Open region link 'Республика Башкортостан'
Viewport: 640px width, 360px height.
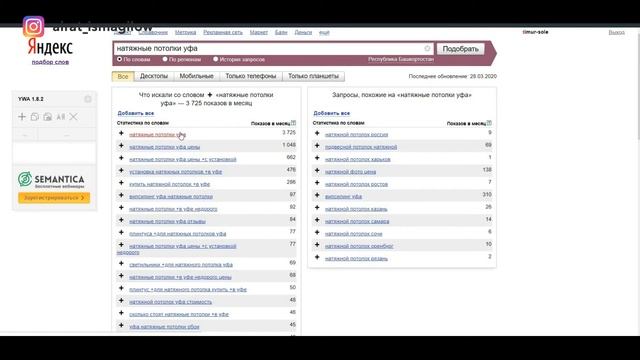click(401, 60)
